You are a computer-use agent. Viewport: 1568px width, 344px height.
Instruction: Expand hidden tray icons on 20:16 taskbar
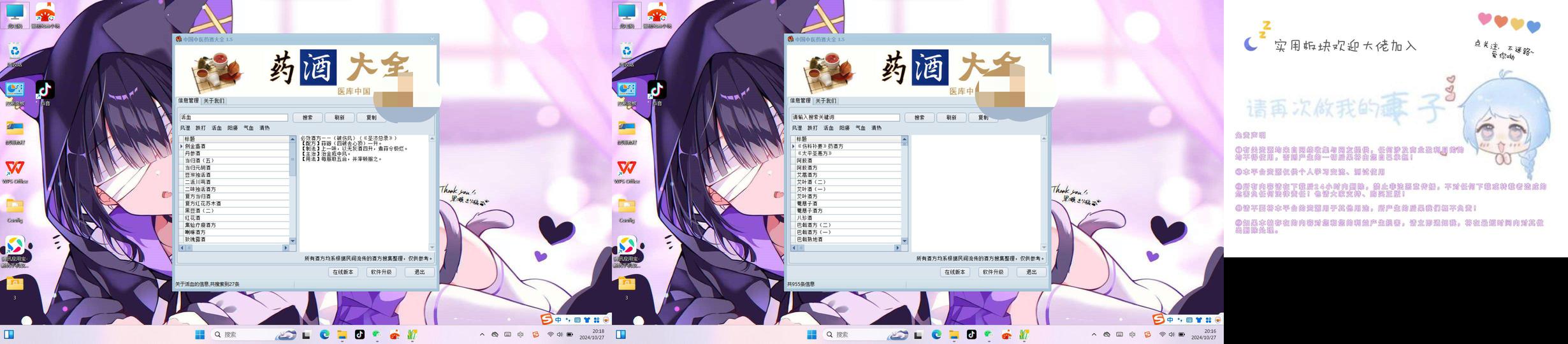point(1094,334)
